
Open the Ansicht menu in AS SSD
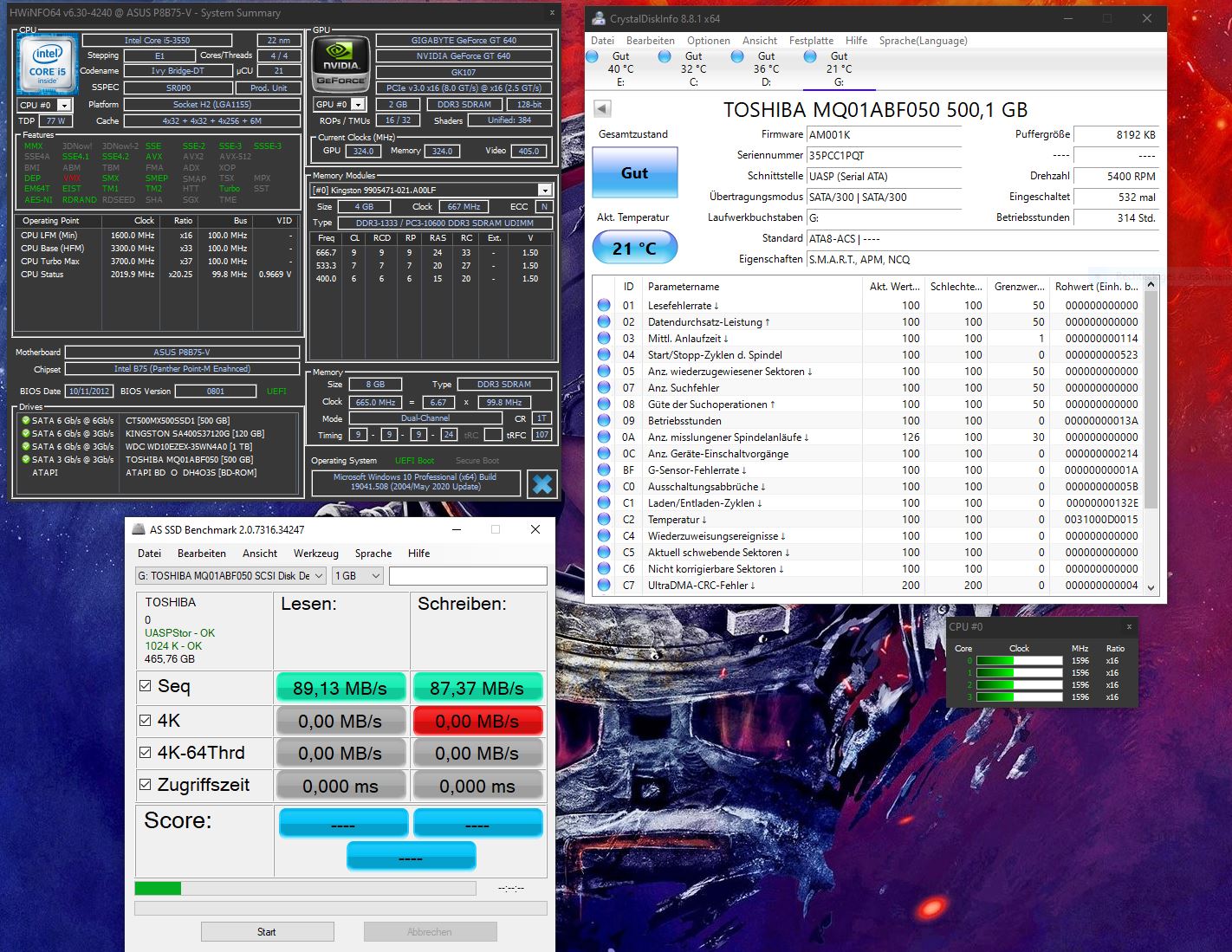260,554
